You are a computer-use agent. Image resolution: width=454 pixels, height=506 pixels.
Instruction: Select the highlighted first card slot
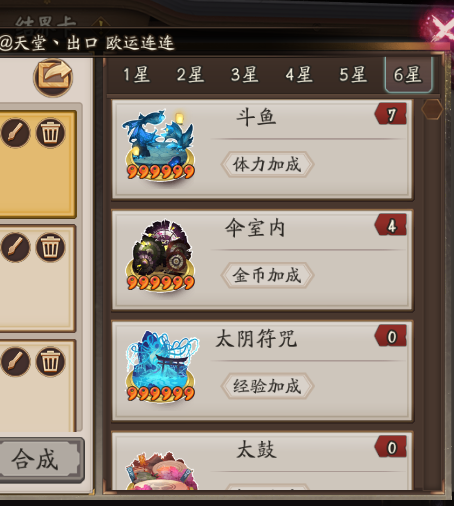(x=38, y=164)
